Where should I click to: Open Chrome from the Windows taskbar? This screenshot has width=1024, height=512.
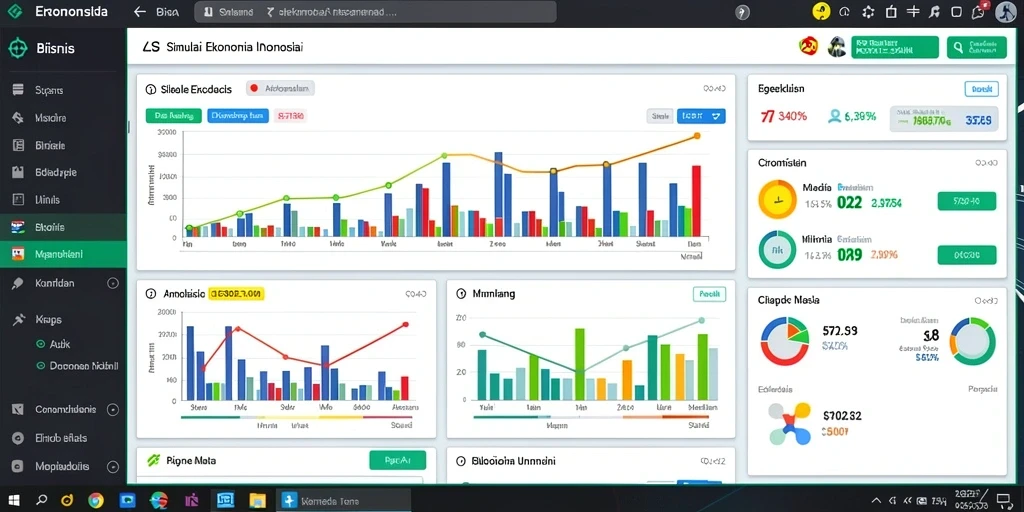coord(96,500)
